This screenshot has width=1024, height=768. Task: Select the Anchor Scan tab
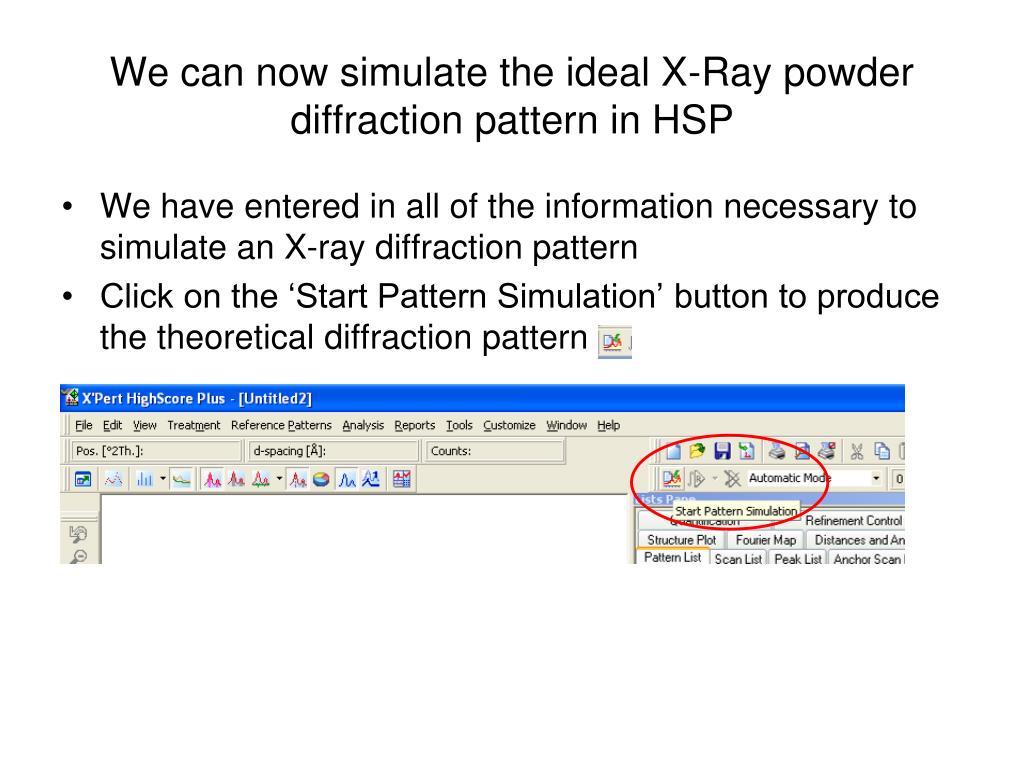pos(867,559)
